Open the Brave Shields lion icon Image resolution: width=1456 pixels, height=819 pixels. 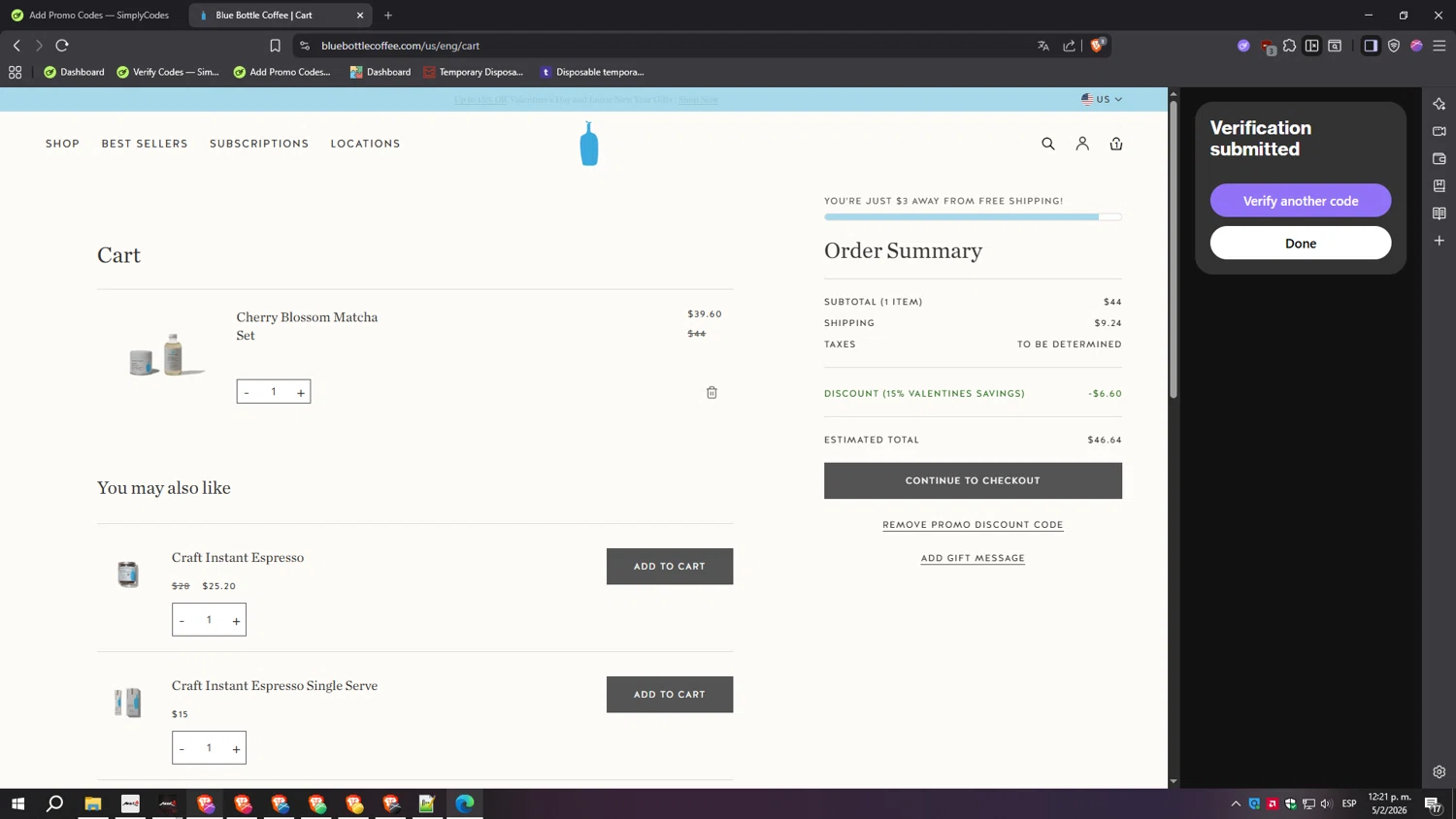[x=1097, y=46]
